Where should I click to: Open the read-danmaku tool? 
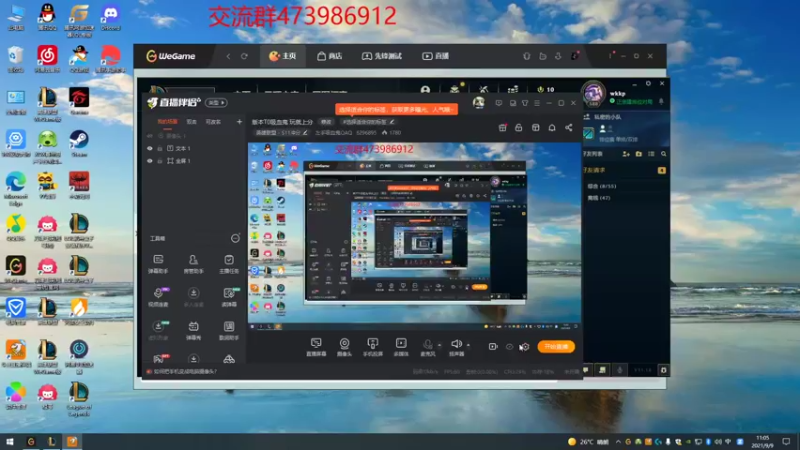point(229,297)
